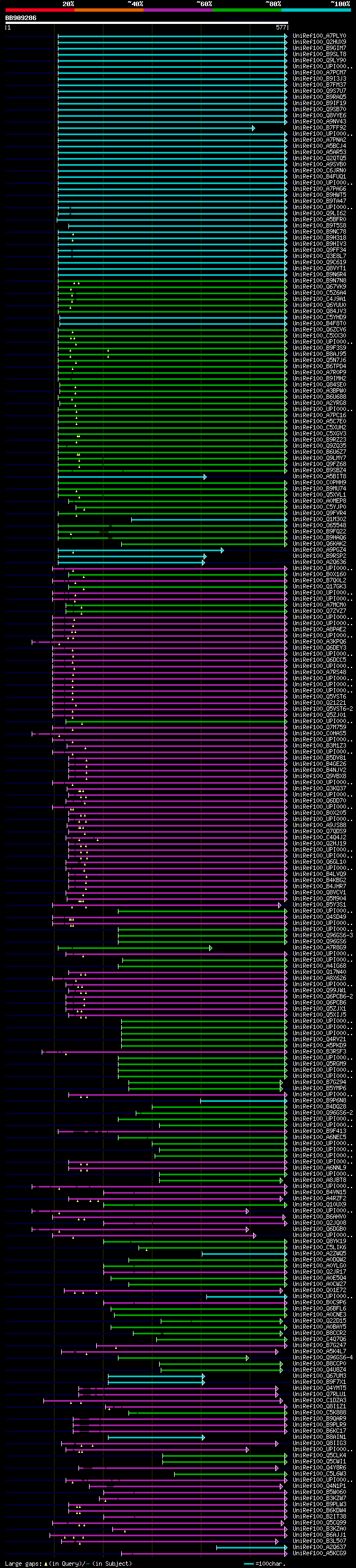Select the UniRef100_A5KCG9 label
Screen dimensions: 356x1568
(x=319, y=1554)
